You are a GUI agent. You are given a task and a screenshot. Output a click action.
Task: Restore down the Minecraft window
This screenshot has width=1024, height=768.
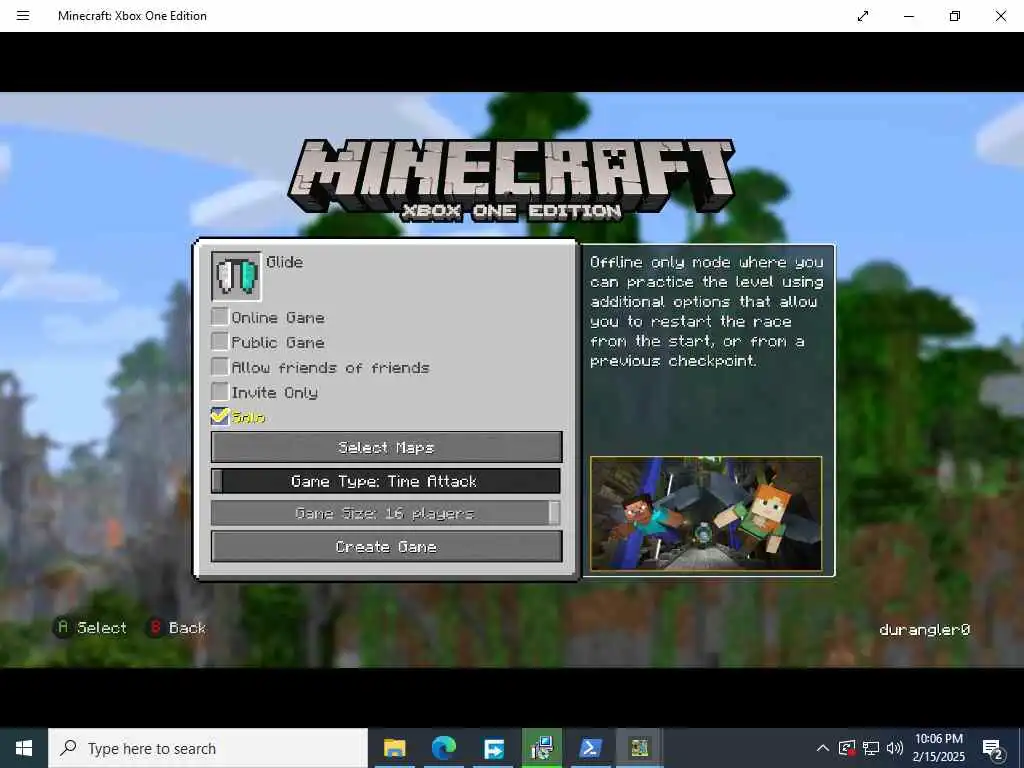[955, 16]
